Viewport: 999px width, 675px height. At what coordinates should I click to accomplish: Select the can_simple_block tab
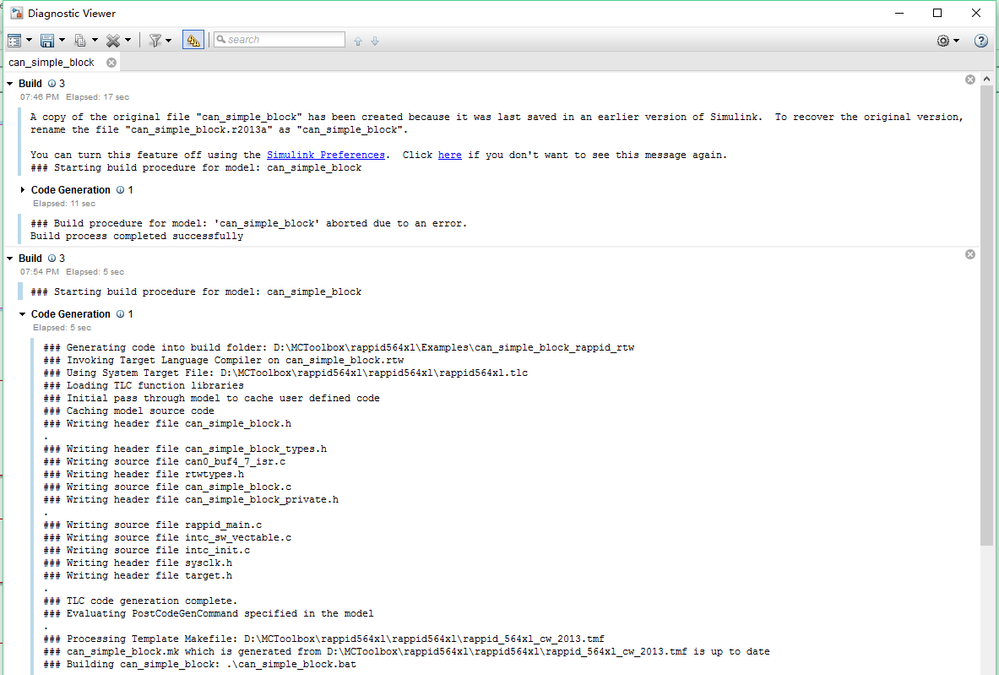coord(52,62)
